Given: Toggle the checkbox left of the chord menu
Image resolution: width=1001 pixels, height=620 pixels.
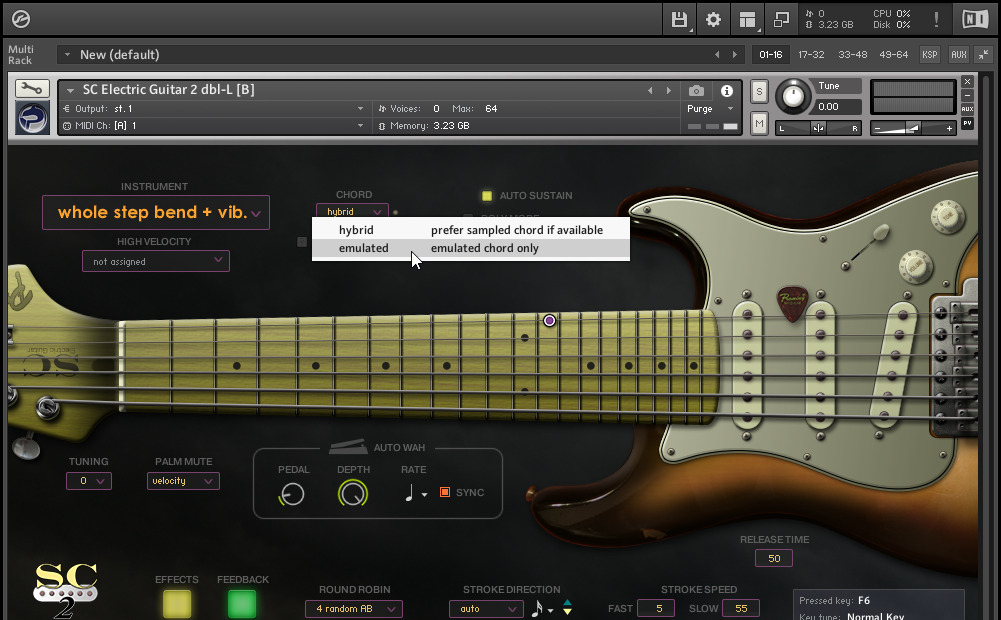Looking at the screenshot, I should coord(302,242).
